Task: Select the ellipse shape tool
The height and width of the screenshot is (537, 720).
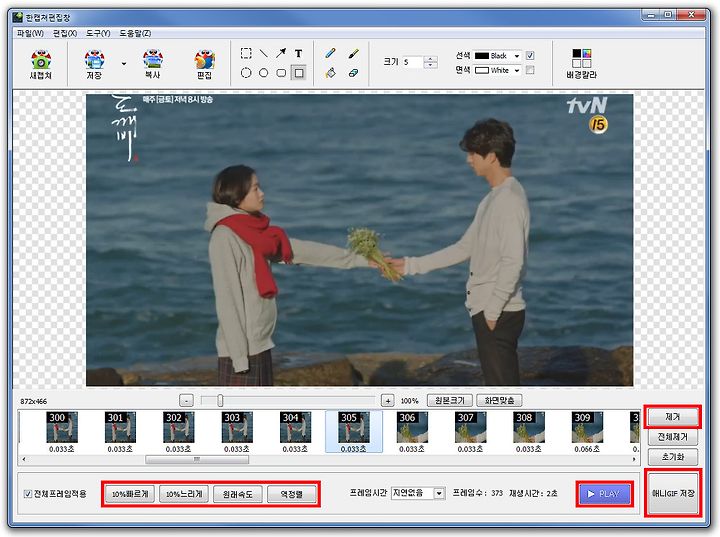Action: [x=264, y=73]
